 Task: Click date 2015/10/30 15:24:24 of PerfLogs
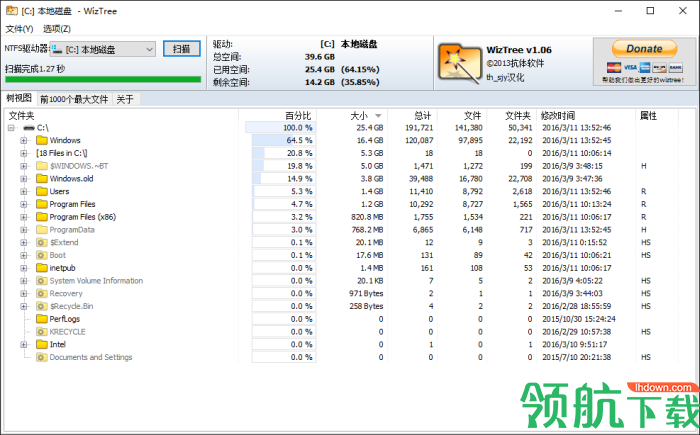pyautogui.click(x=579, y=319)
